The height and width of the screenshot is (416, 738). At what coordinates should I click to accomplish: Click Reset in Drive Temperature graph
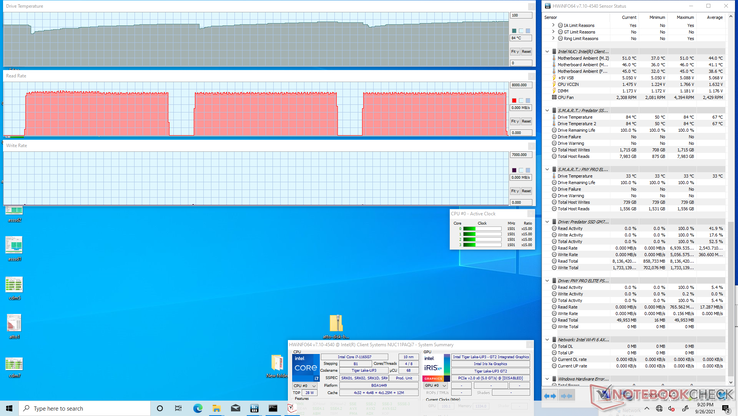(526, 51)
